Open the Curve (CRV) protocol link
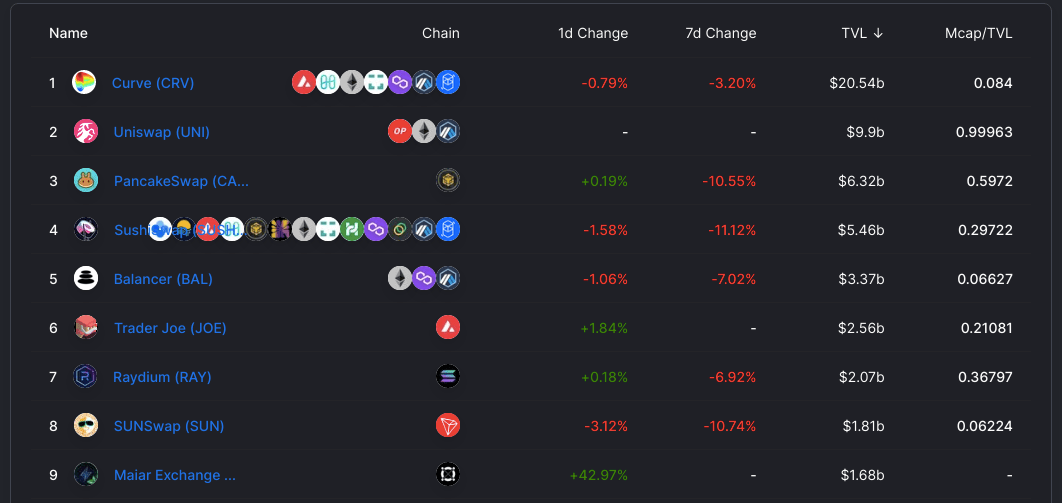This screenshot has width=1062, height=503. [x=153, y=83]
